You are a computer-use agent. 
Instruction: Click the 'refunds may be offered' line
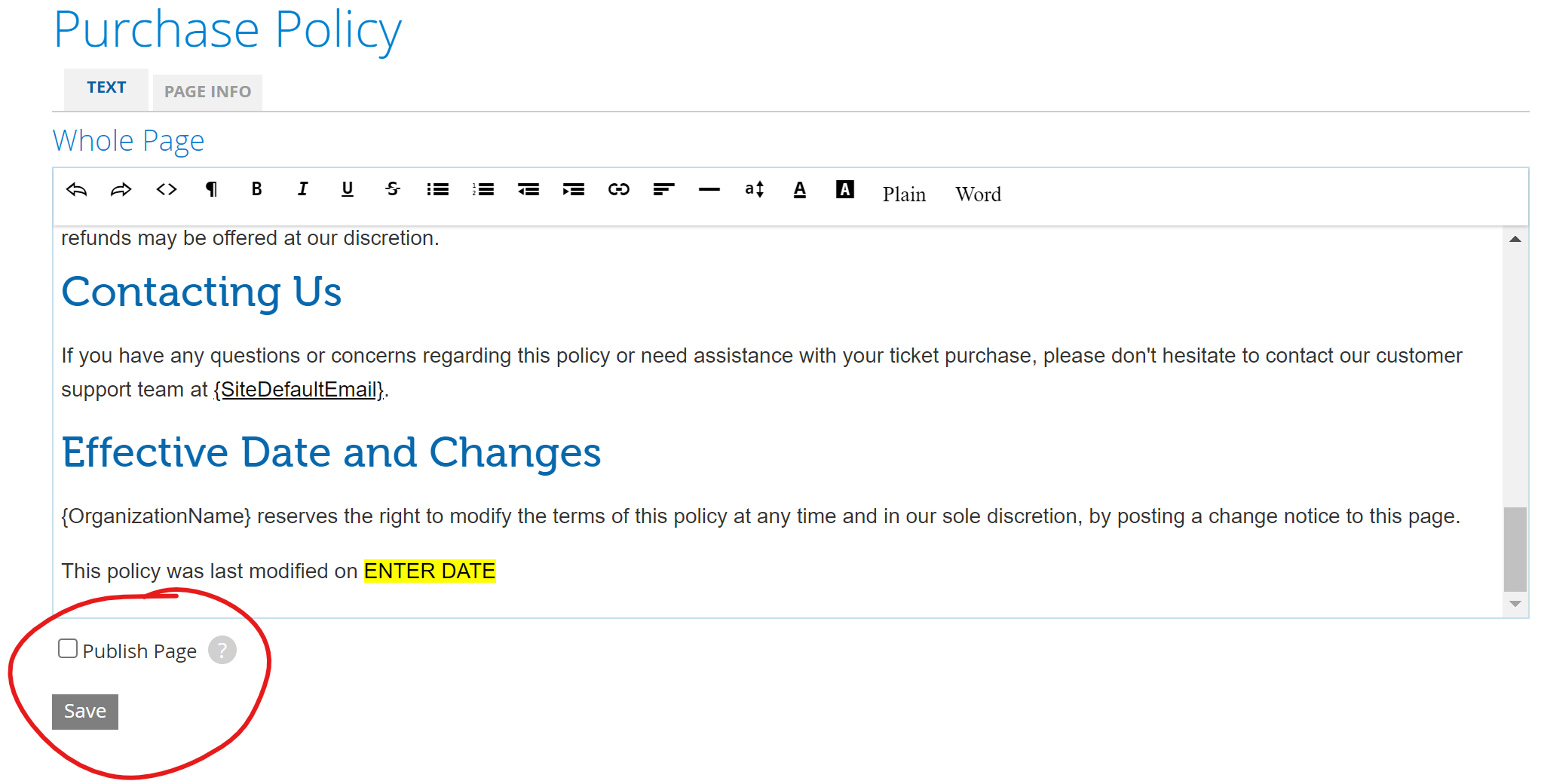click(250, 238)
